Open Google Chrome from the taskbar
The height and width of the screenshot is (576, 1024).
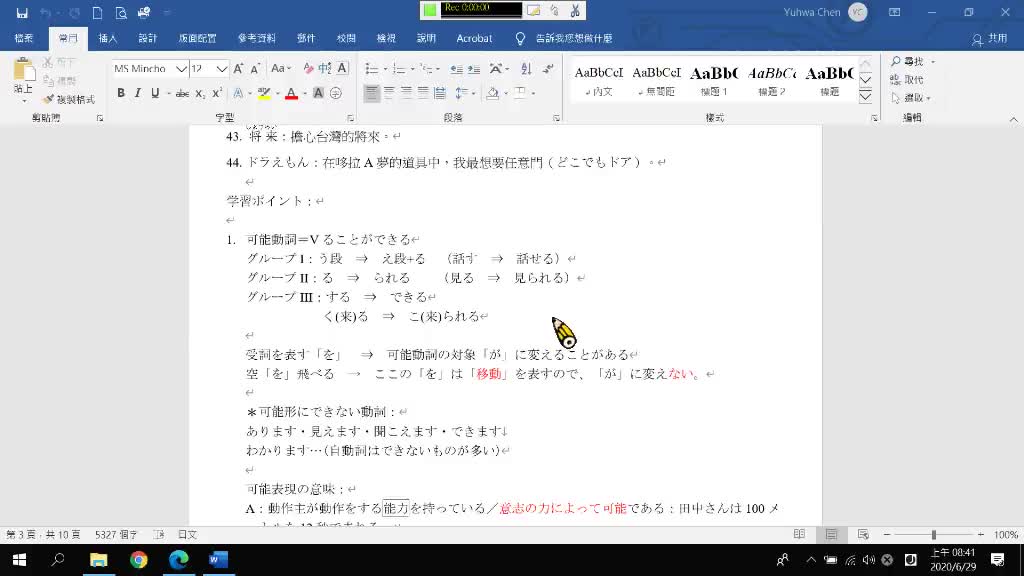click(138, 560)
